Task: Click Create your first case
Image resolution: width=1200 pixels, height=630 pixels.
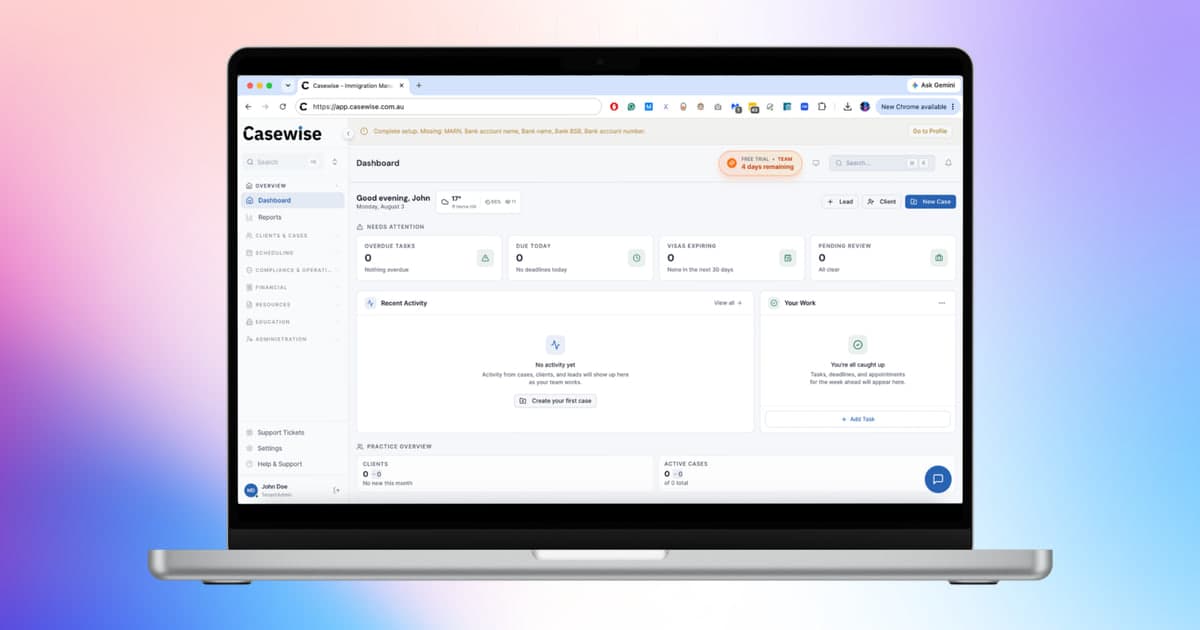Action: click(555, 401)
